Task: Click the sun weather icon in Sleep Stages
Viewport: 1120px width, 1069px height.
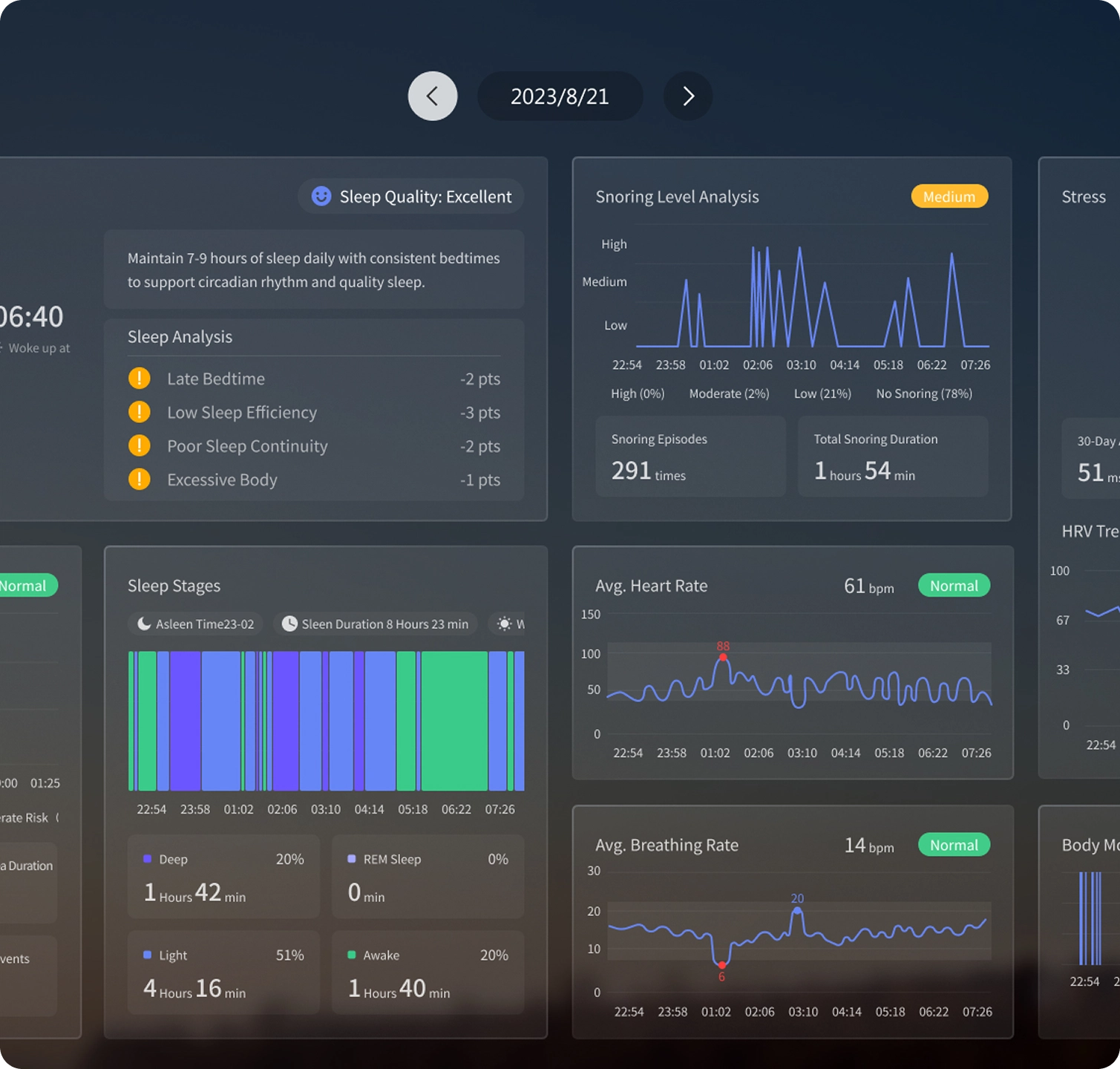Action: coord(505,624)
